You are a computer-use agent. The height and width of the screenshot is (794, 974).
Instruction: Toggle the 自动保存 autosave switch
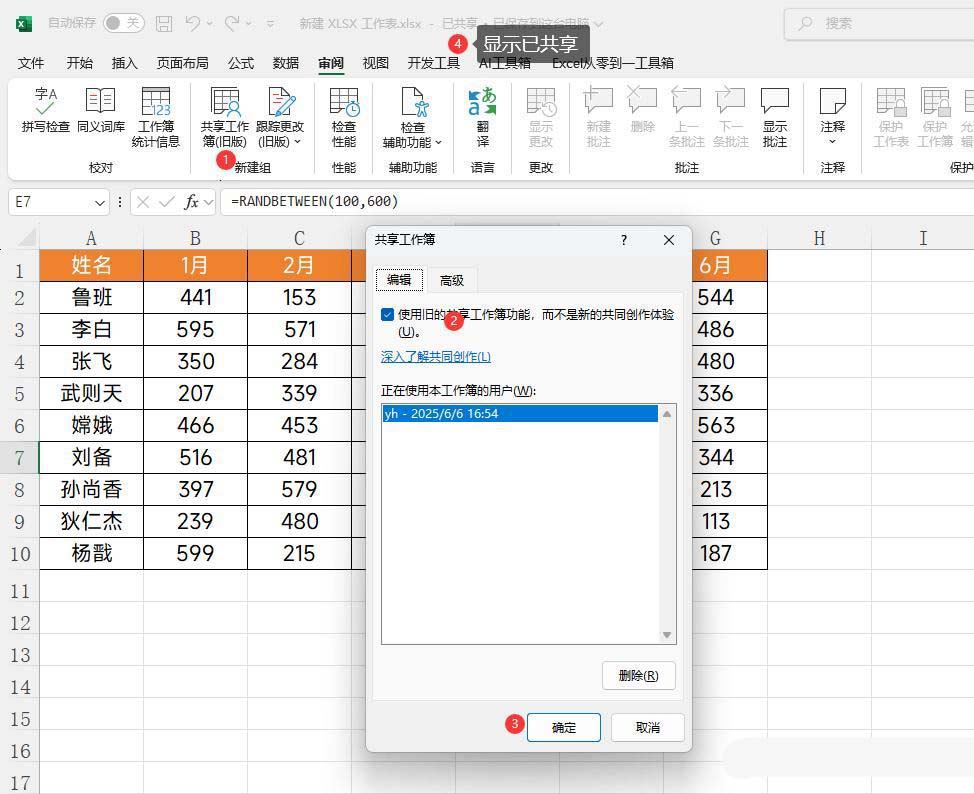click(122, 23)
